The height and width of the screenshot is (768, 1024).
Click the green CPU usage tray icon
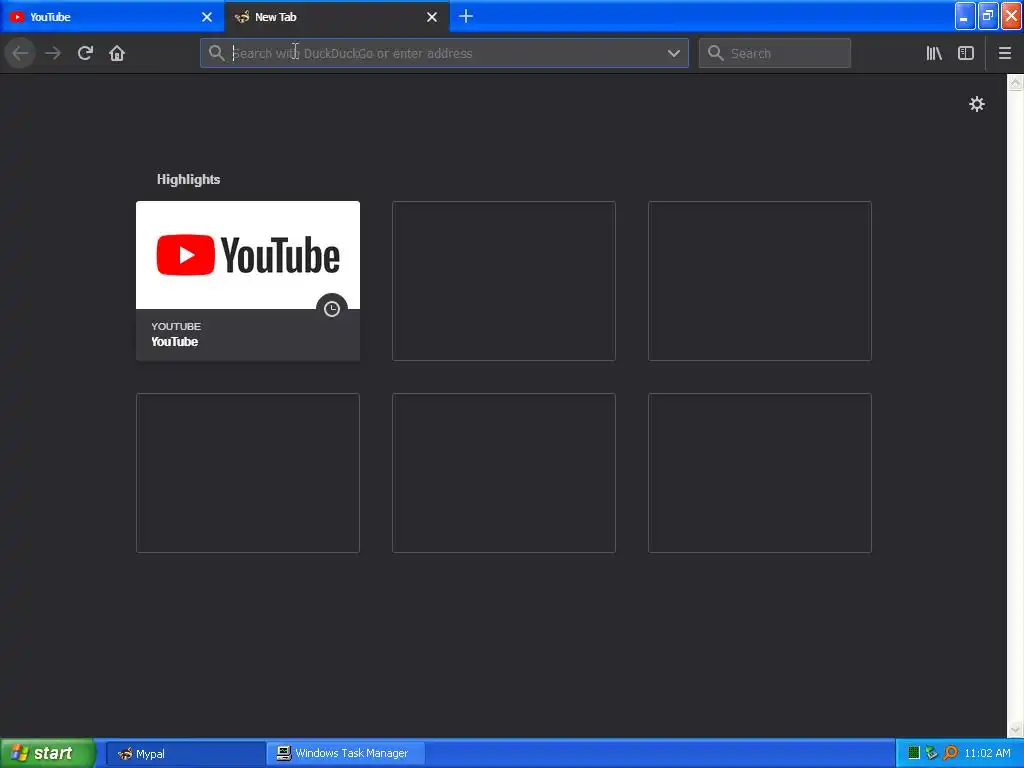[x=914, y=753]
